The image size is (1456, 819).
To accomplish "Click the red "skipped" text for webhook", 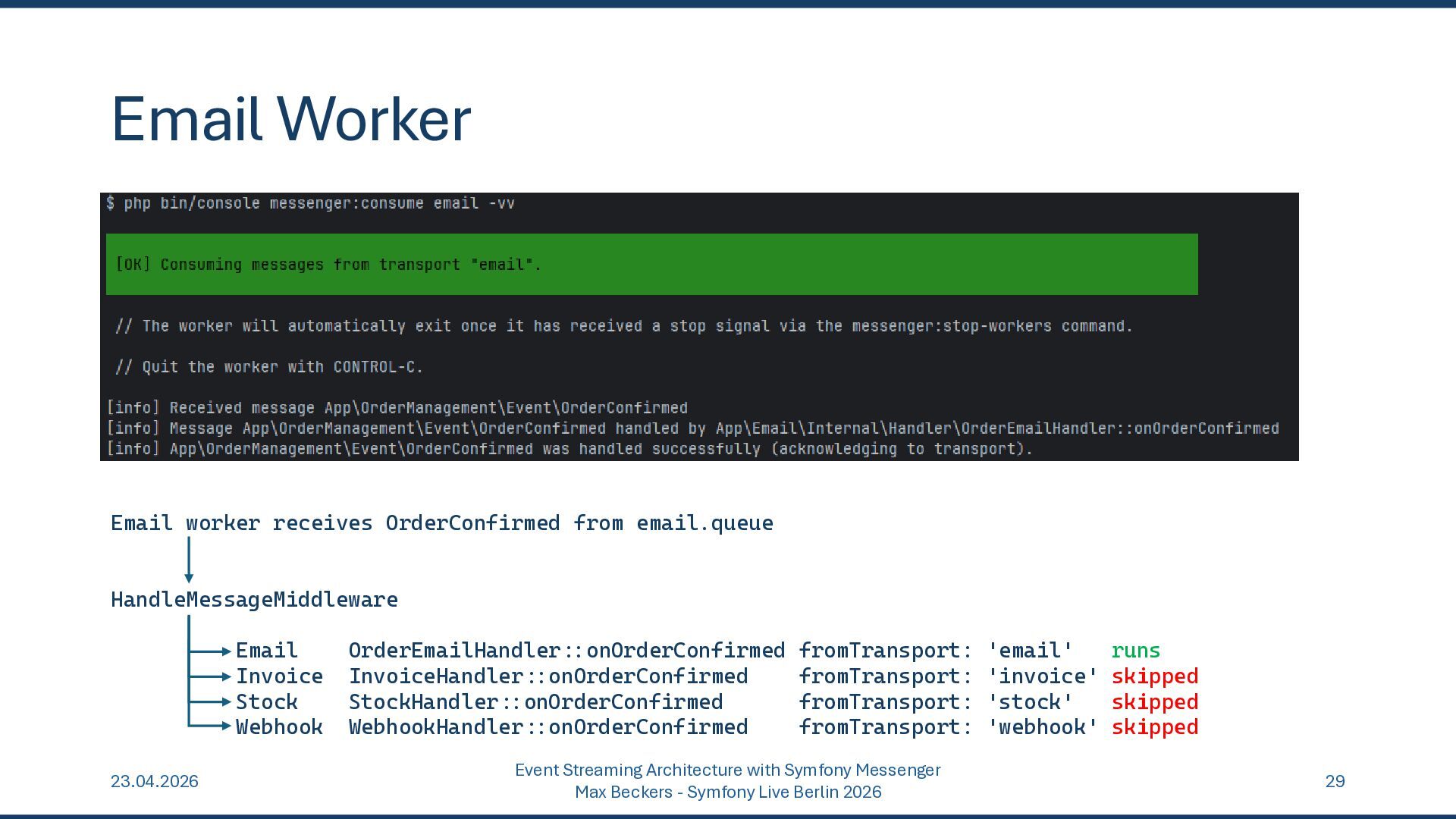I will [1154, 727].
